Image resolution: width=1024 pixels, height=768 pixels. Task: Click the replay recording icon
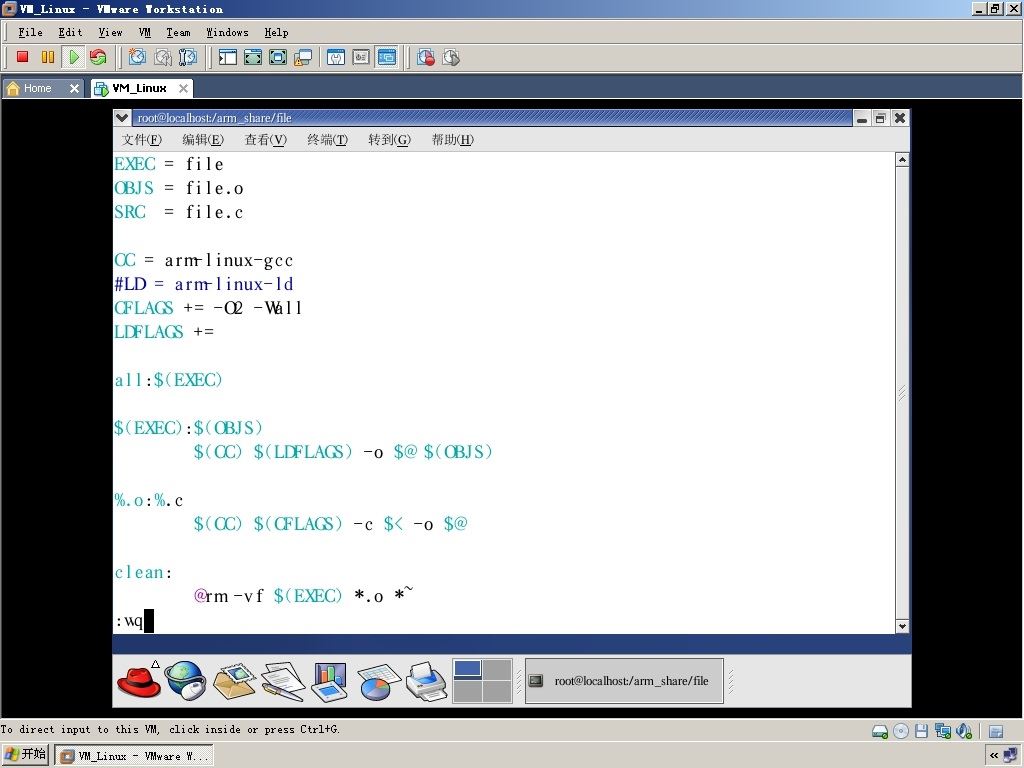pos(451,57)
